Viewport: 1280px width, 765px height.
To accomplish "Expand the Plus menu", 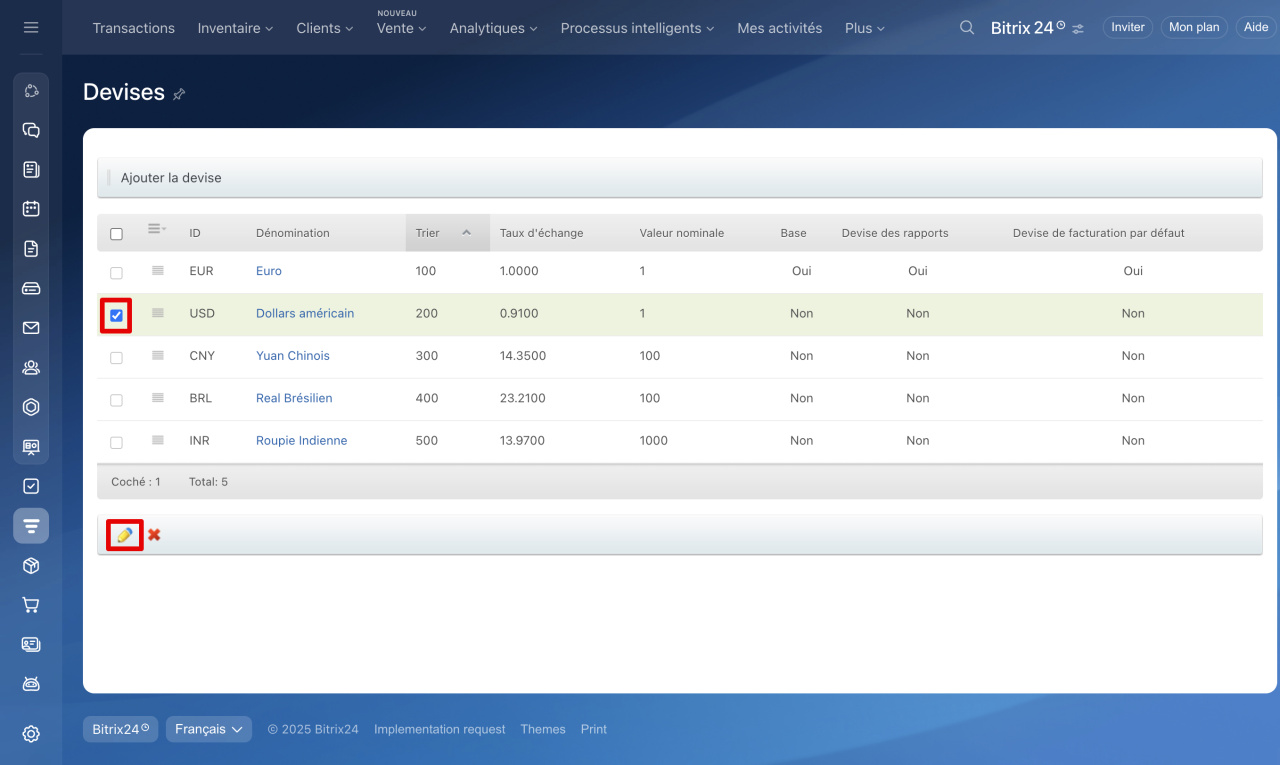I will (865, 28).
